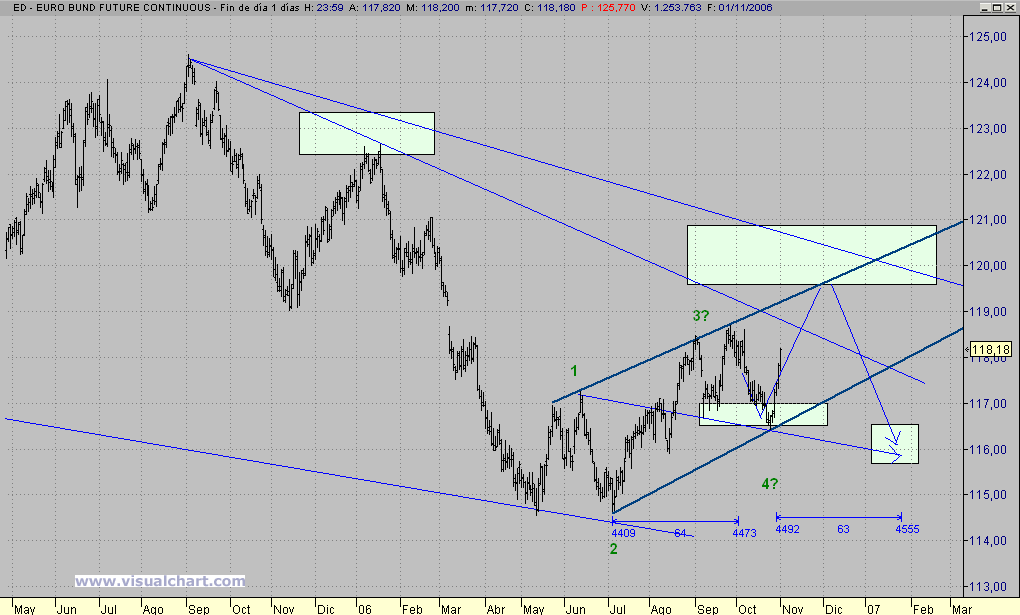The image size is (1020, 615).
Task: Click the open value A: 117,820
Action: (x=375, y=8)
